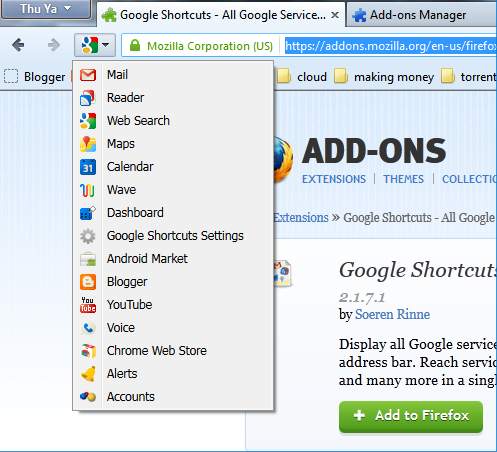Click the Alerts bell icon
Screen dimensions: 497x452
(88, 374)
